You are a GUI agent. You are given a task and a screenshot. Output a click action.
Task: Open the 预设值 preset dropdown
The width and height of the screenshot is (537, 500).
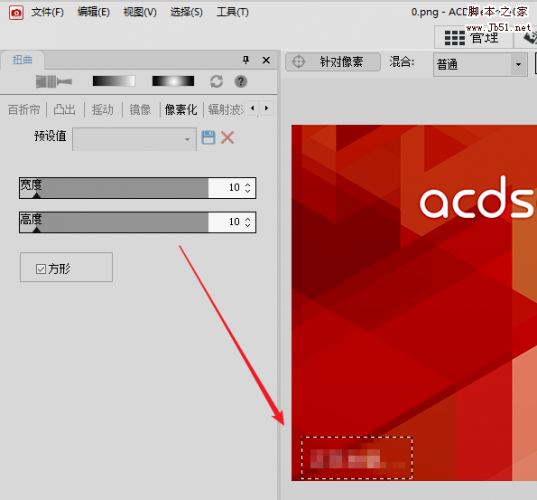pos(134,139)
